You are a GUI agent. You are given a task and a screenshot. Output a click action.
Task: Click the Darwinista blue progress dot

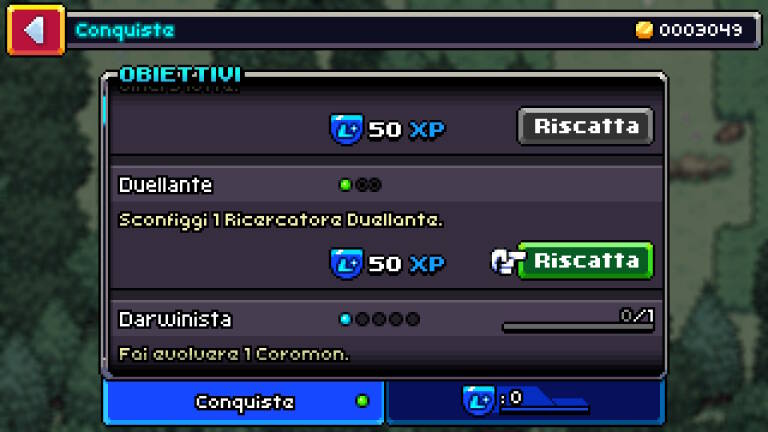point(345,319)
